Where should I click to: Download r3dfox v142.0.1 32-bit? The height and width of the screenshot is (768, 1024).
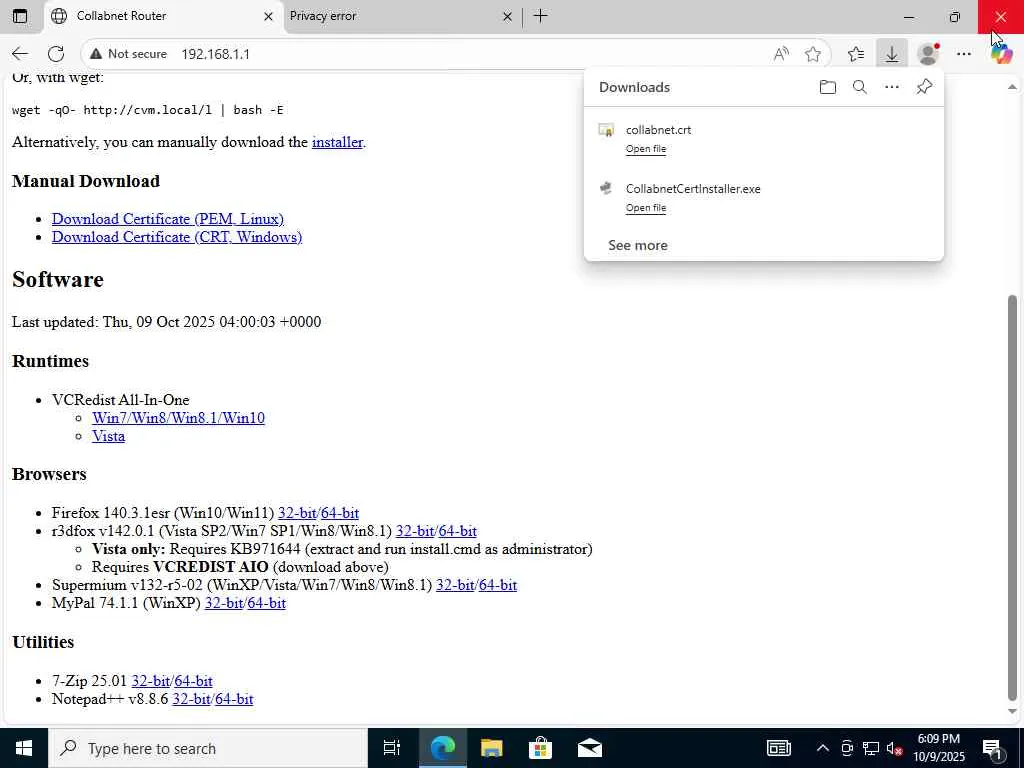(x=415, y=531)
